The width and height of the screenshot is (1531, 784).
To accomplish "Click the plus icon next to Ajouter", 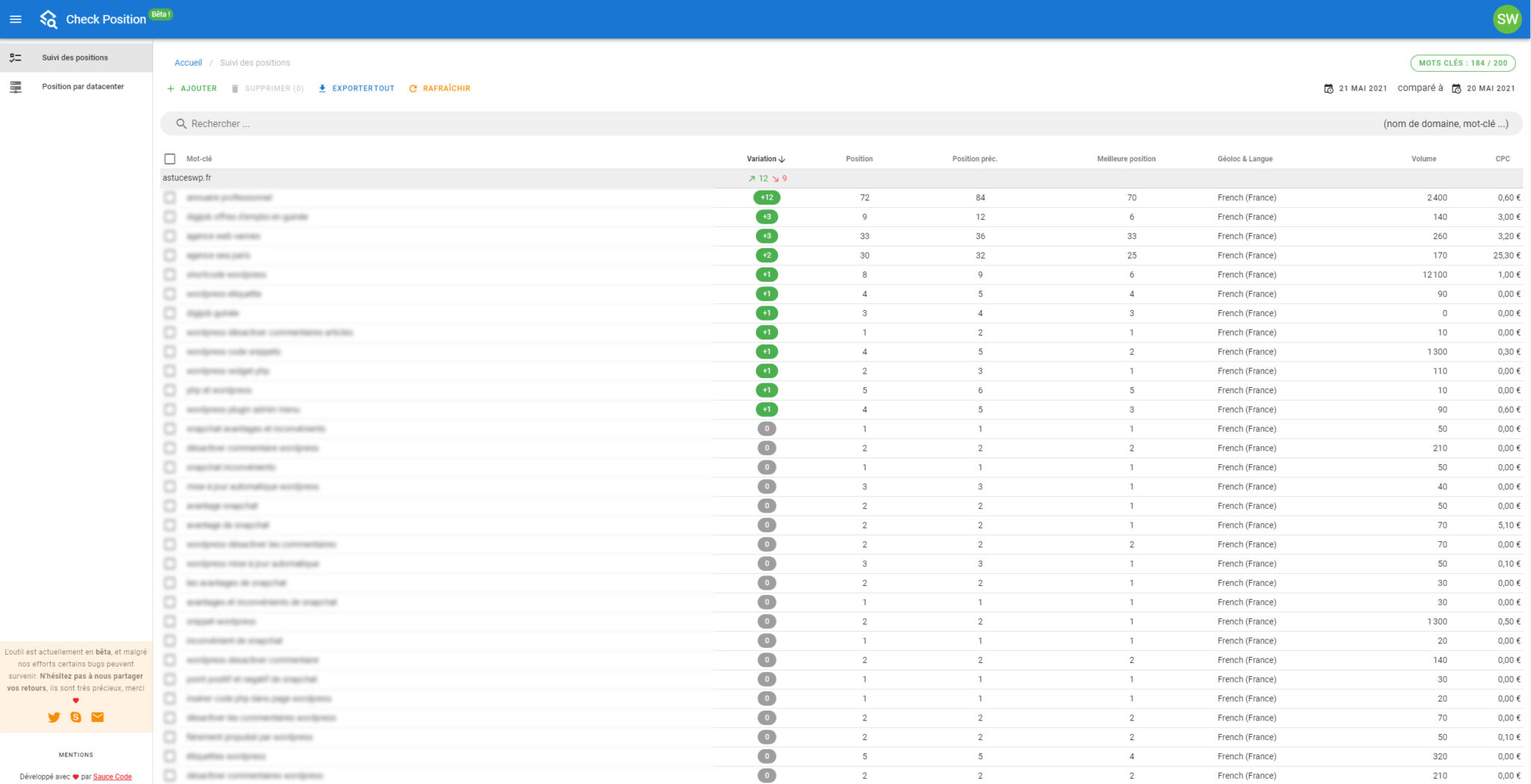I will pos(170,88).
